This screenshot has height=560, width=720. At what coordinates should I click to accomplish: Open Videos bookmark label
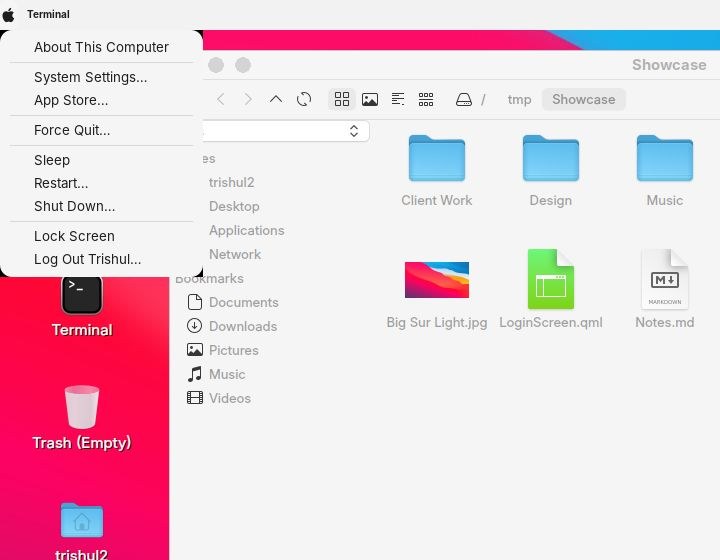click(230, 398)
